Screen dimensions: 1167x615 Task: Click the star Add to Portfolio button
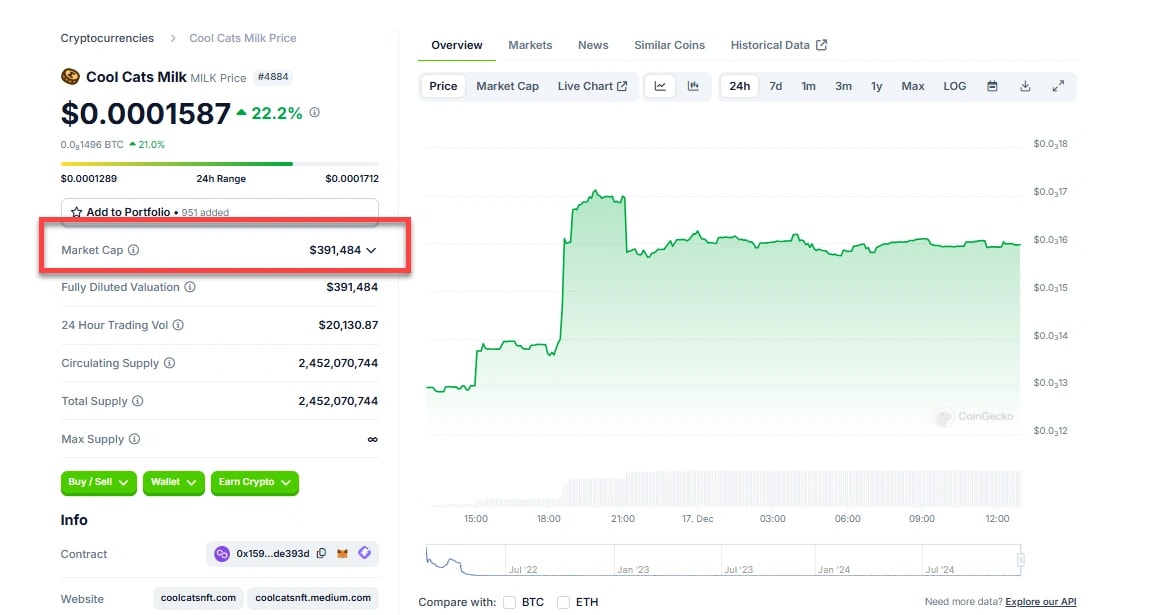219,212
